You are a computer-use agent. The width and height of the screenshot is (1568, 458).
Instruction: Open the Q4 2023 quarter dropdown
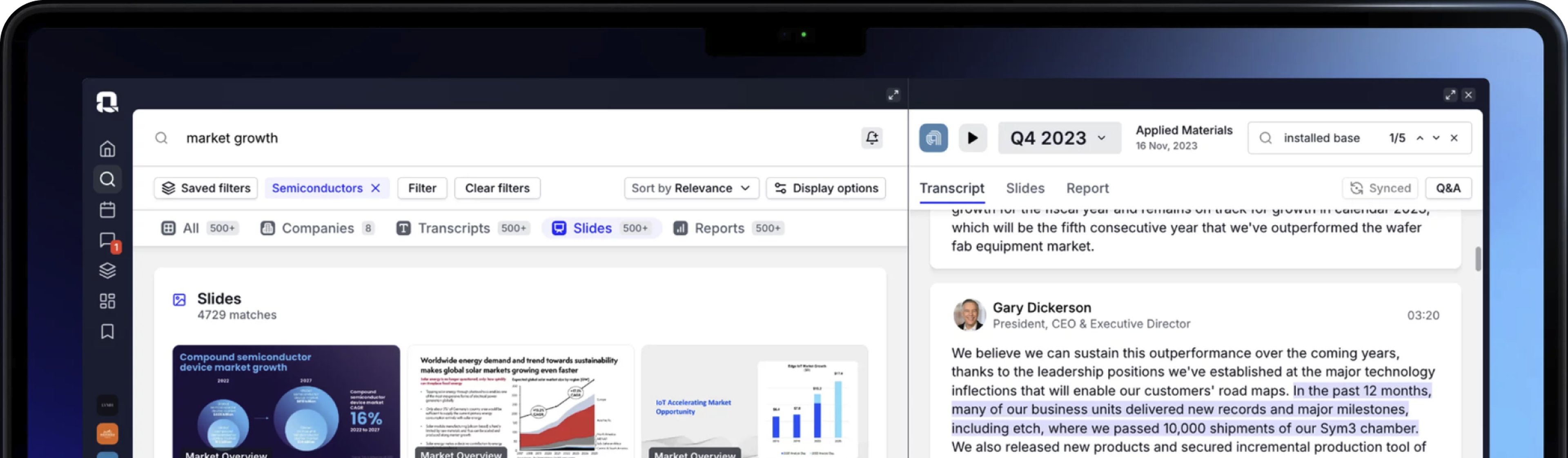pyautogui.click(x=1059, y=138)
